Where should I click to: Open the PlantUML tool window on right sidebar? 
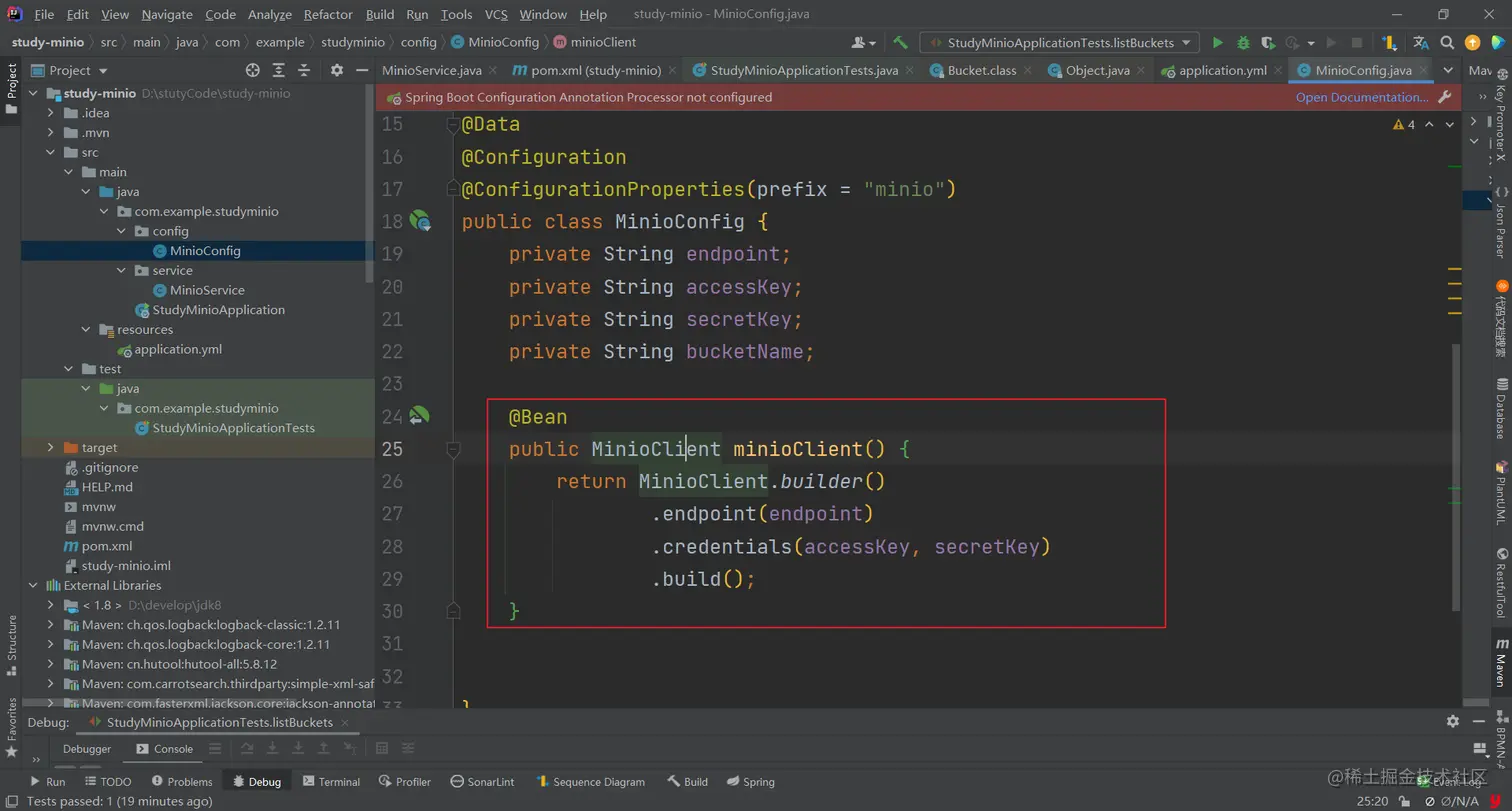pyautogui.click(x=1500, y=493)
